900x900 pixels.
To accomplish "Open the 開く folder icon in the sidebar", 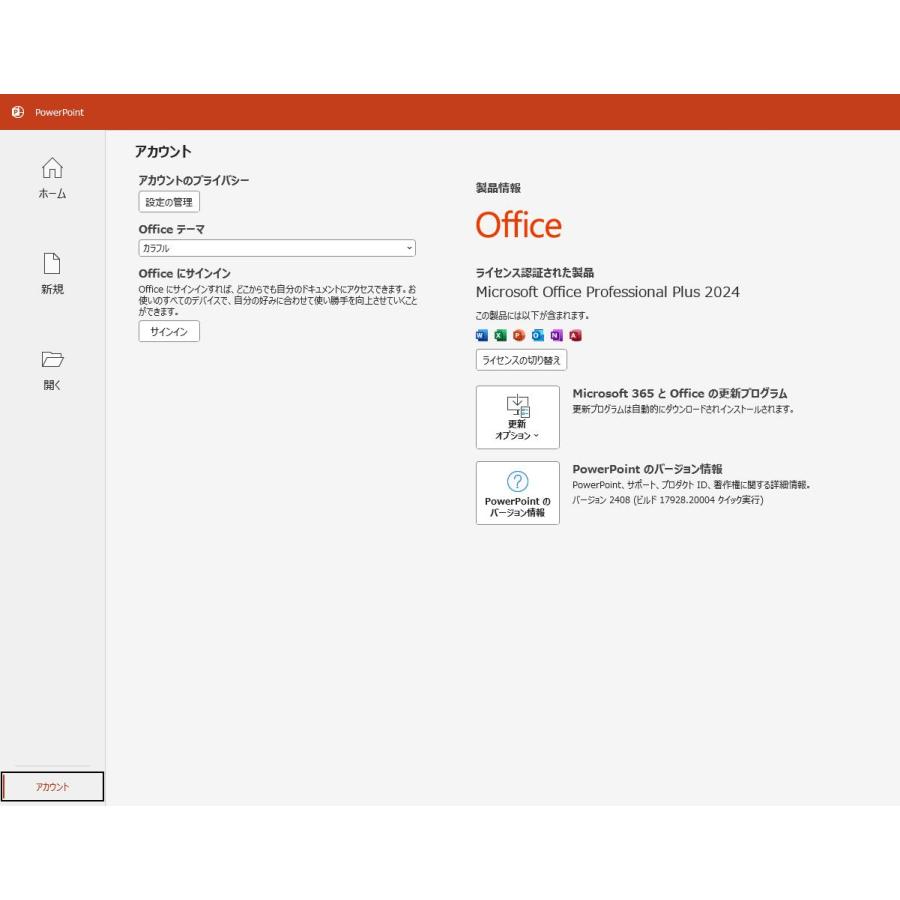I will pyautogui.click(x=52, y=359).
